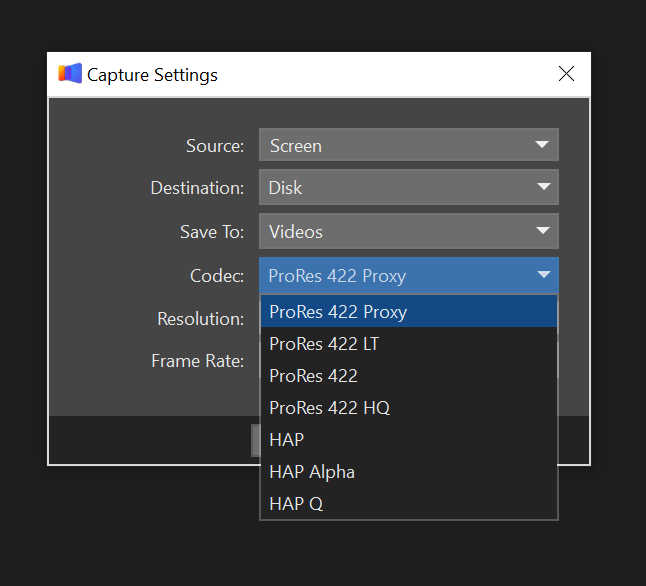Close the Capture Settings dialog
646x586 pixels.
[x=566, y=74]
